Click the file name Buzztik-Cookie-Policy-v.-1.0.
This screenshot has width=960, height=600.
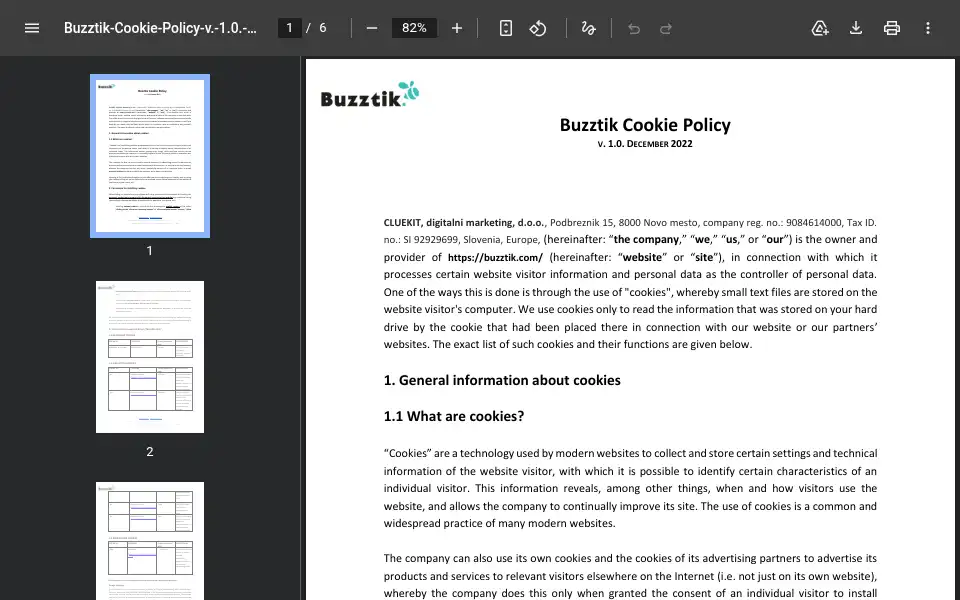(160, 28)
